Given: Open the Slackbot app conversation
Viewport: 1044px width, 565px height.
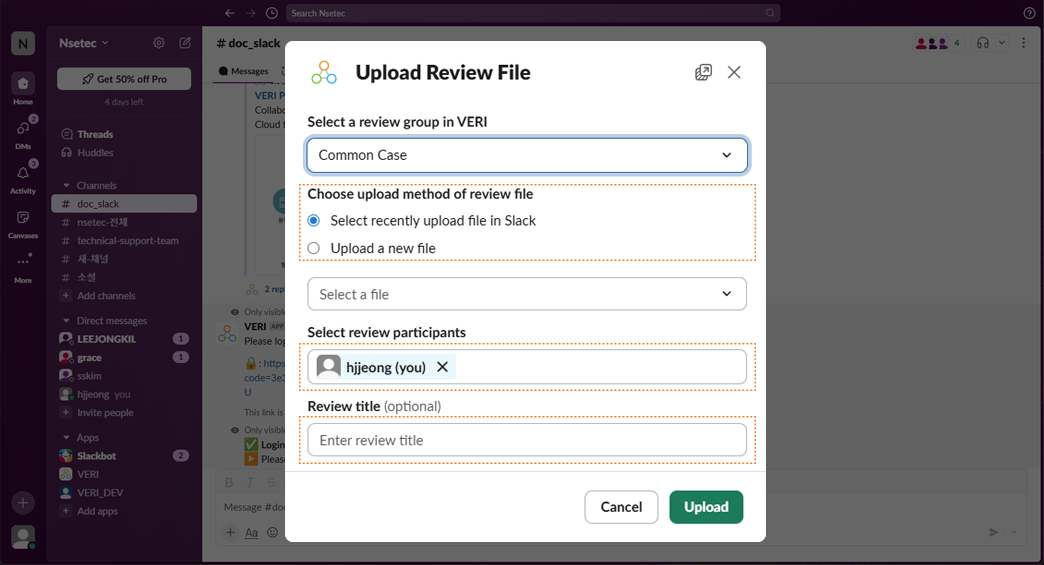Looking at the screenshot, I should (x=97, y=456).
